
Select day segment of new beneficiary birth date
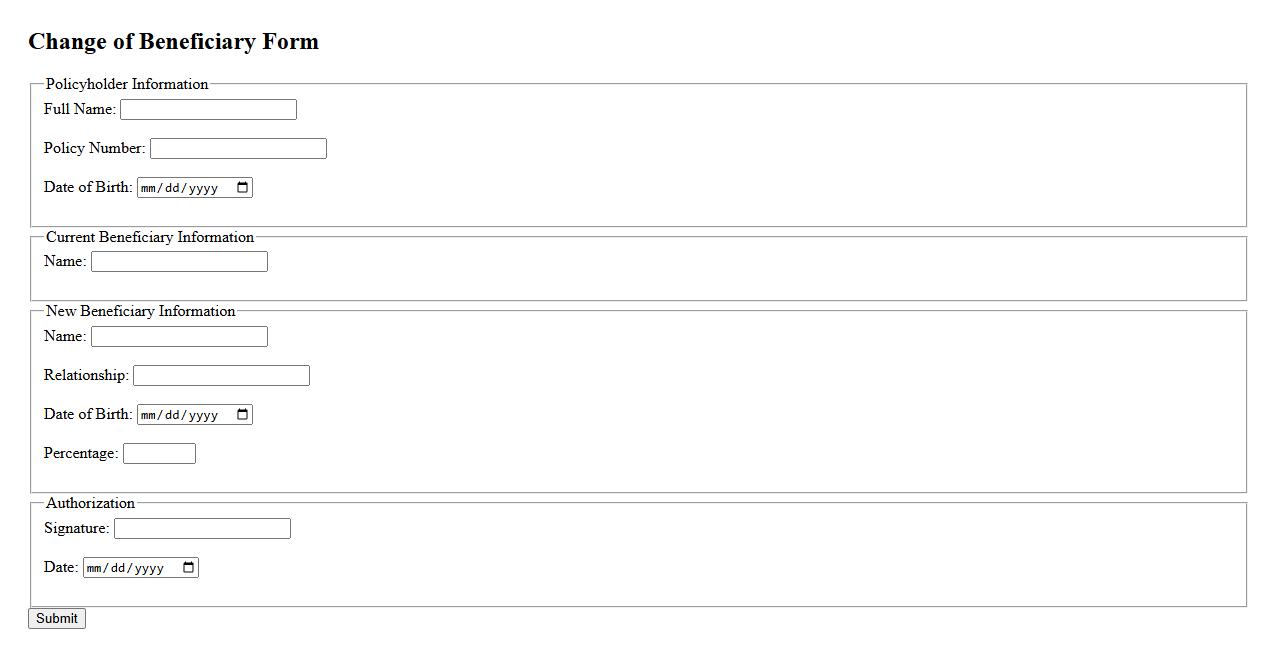pyautogui.click(x=174, y=415)
